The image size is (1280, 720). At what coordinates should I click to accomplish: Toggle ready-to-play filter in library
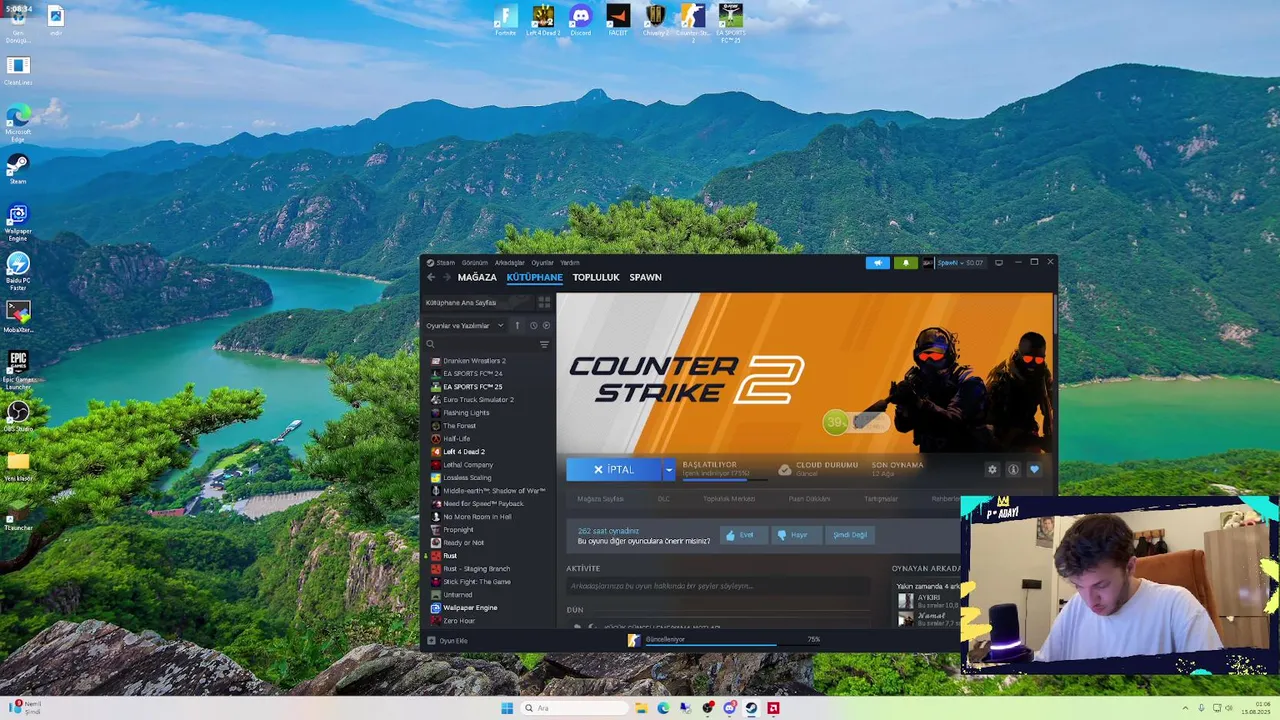[x=546, y=325]
